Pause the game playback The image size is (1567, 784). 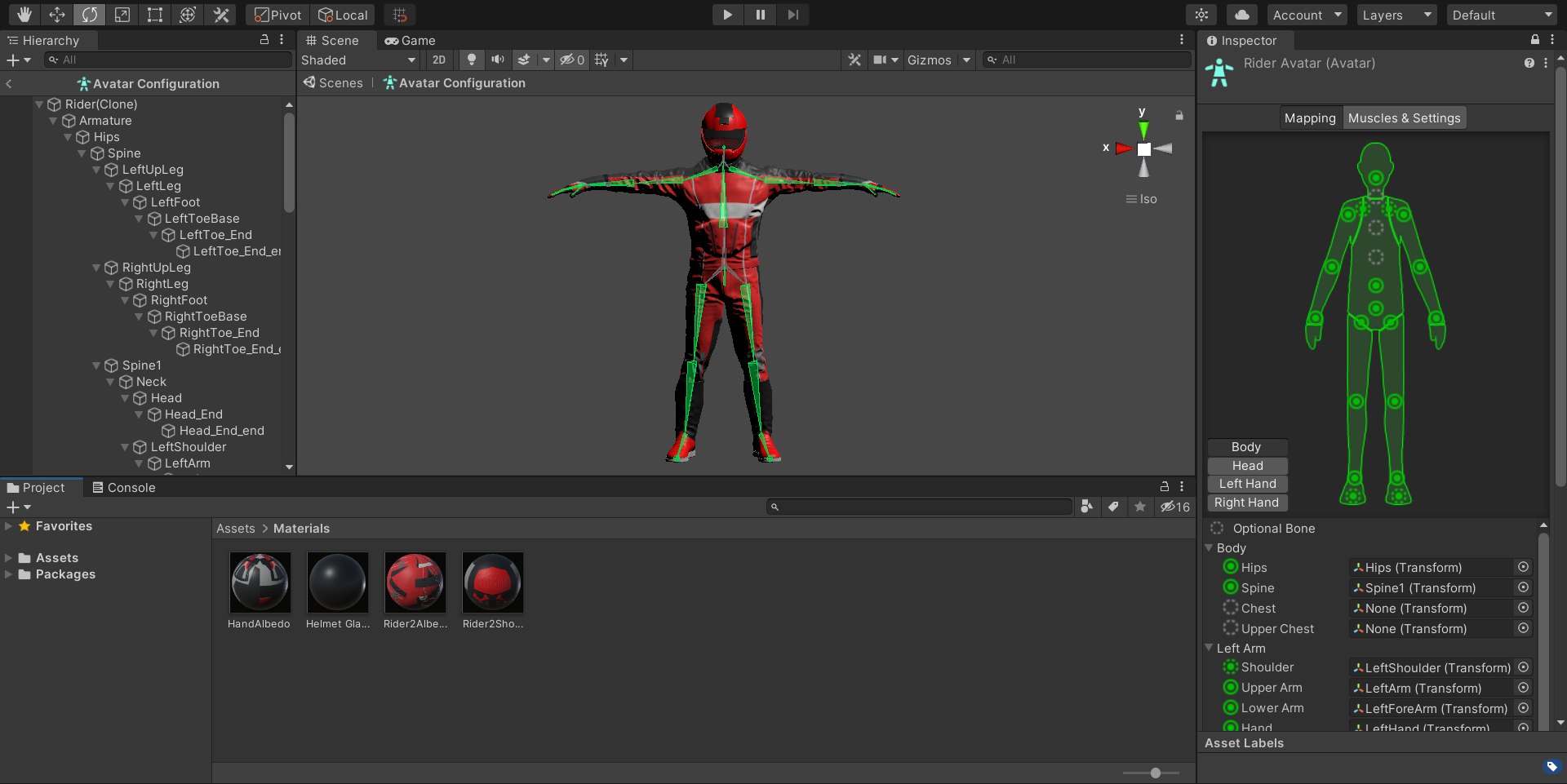tap(760, 15)
